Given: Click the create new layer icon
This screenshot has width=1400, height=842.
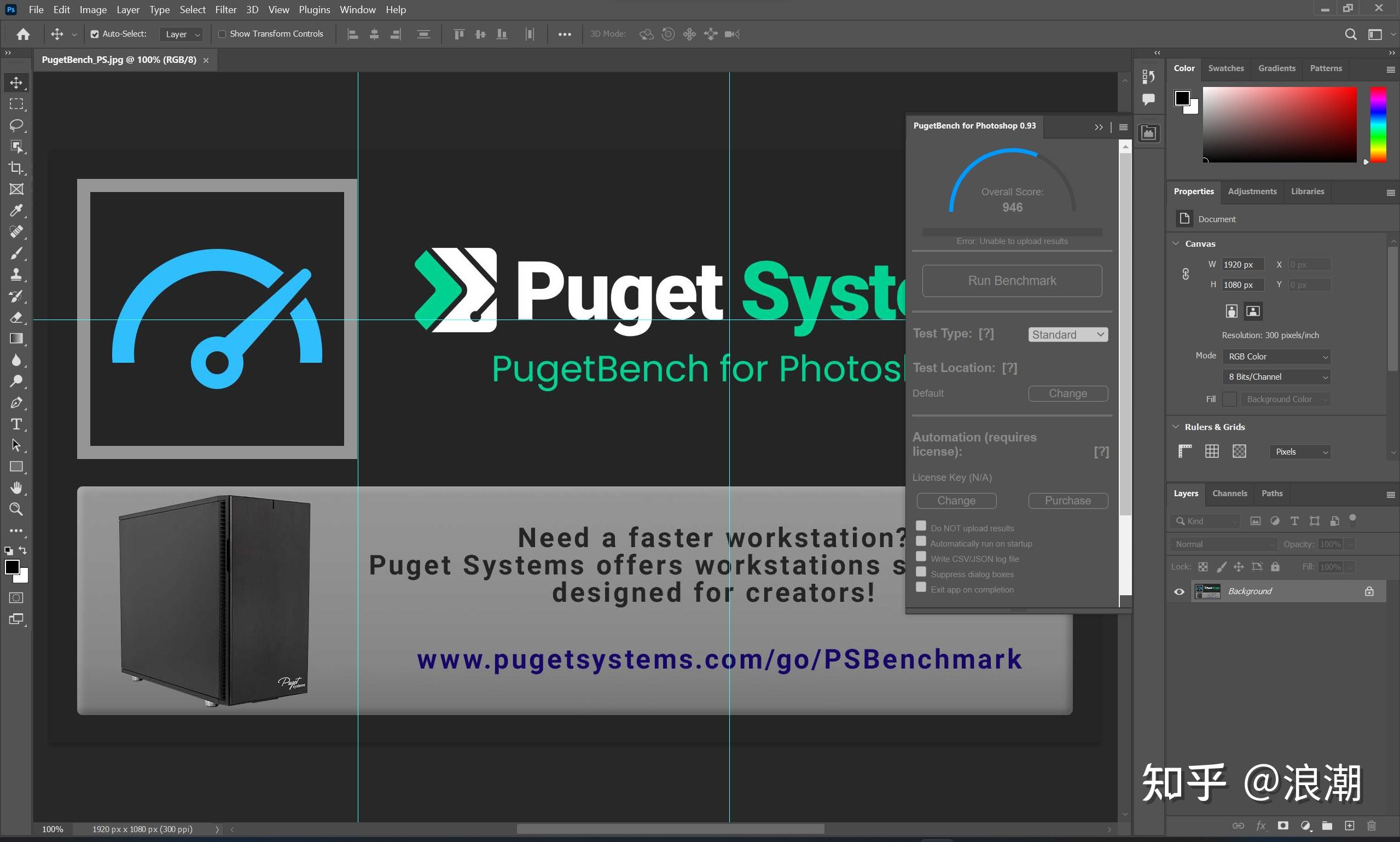Looking at the screenshot, I should [x=1350, y=826].
